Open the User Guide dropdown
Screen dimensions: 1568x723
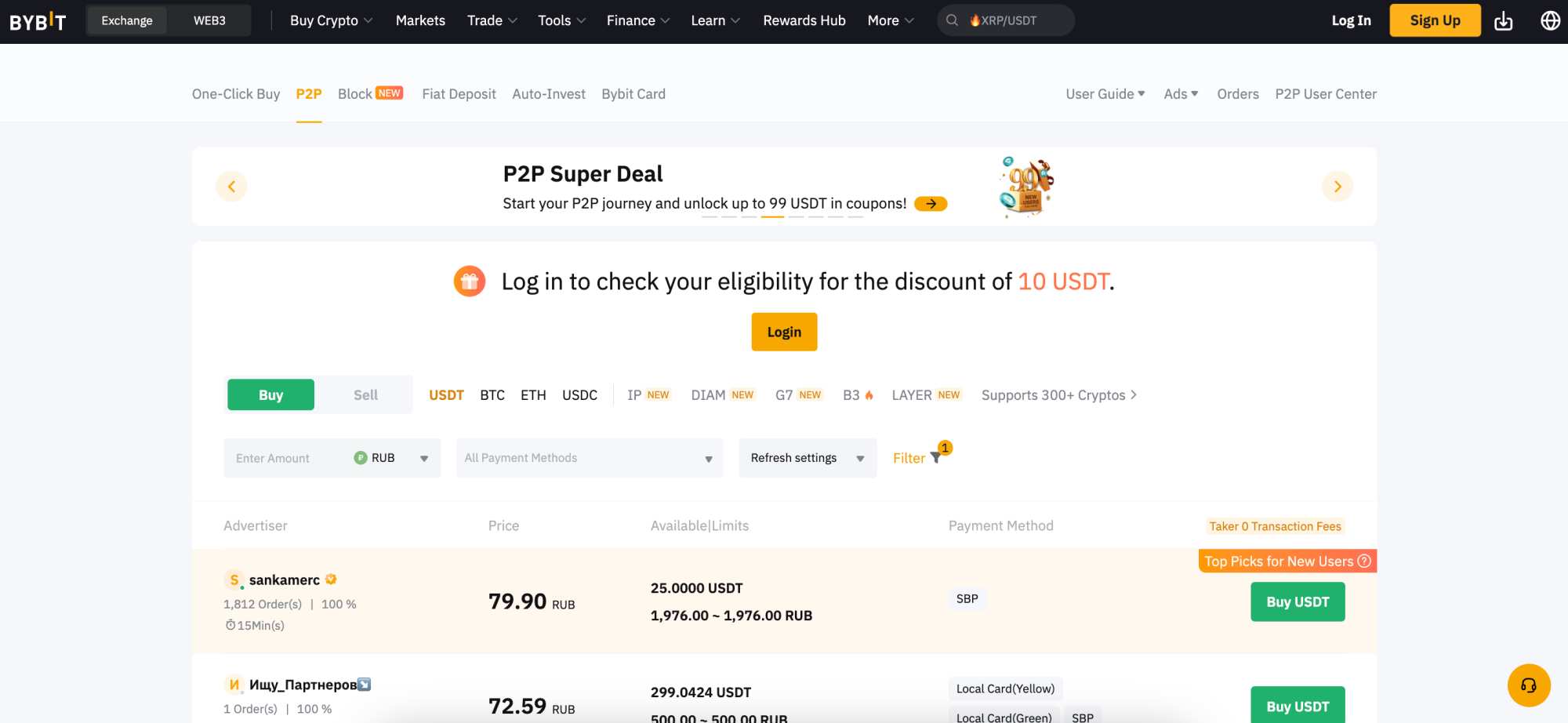(1104, 93)
